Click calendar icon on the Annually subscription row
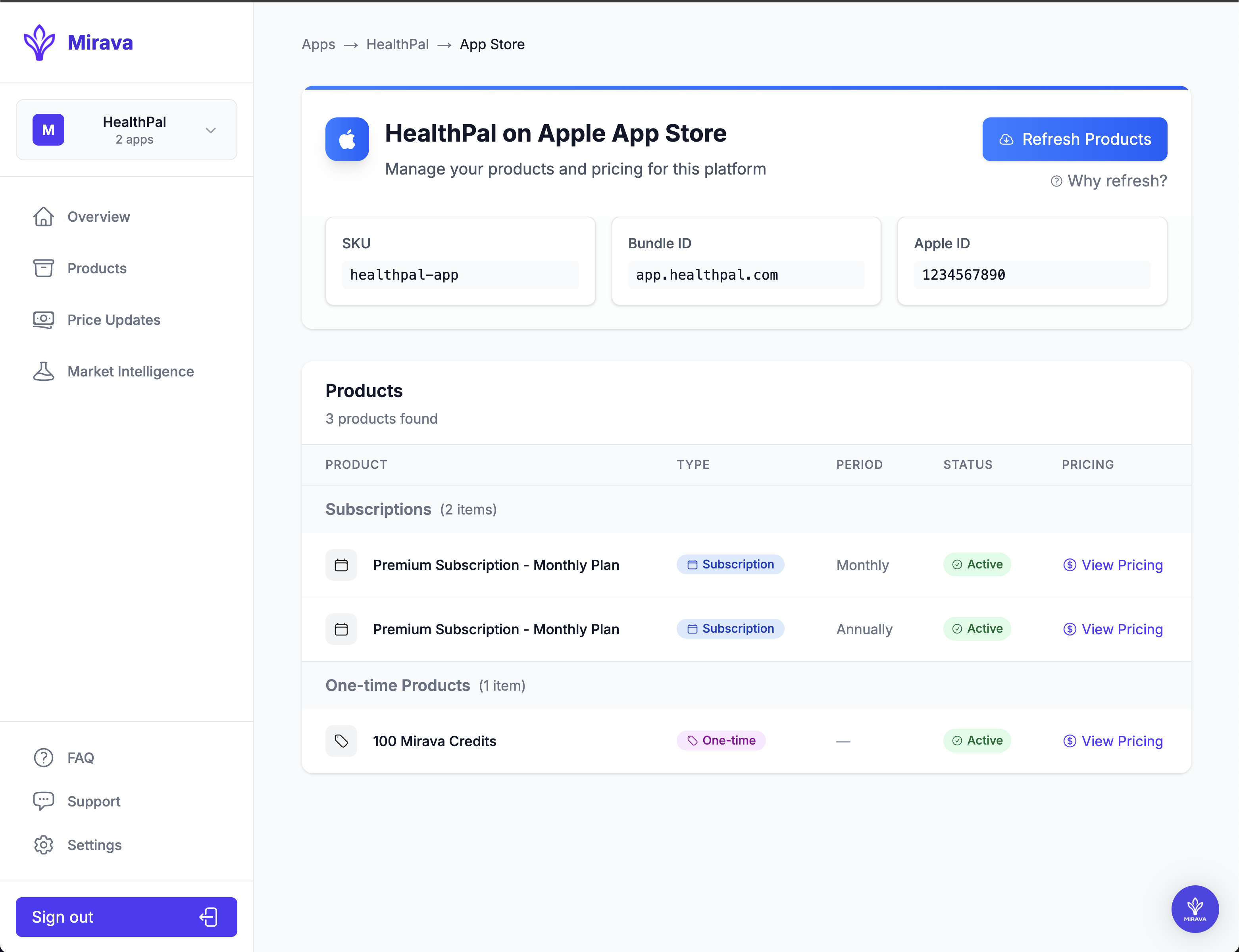 coord(341,629)
